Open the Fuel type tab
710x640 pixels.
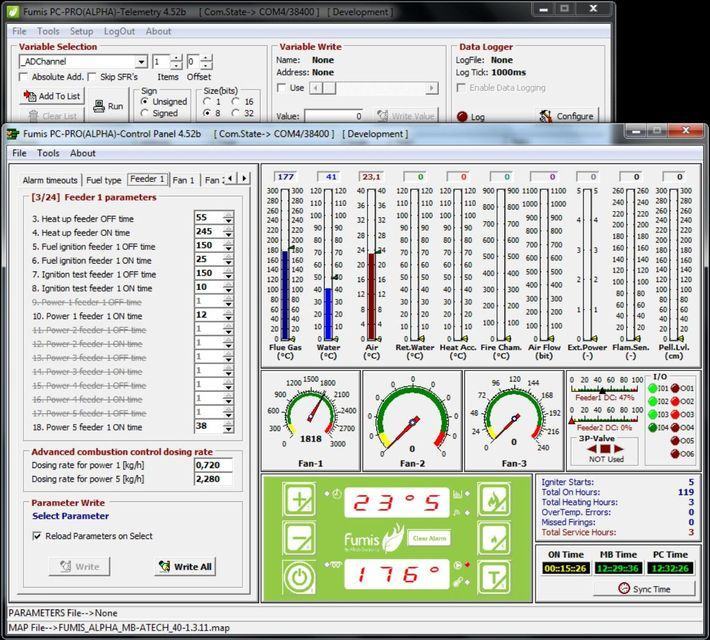pos(104,180)
